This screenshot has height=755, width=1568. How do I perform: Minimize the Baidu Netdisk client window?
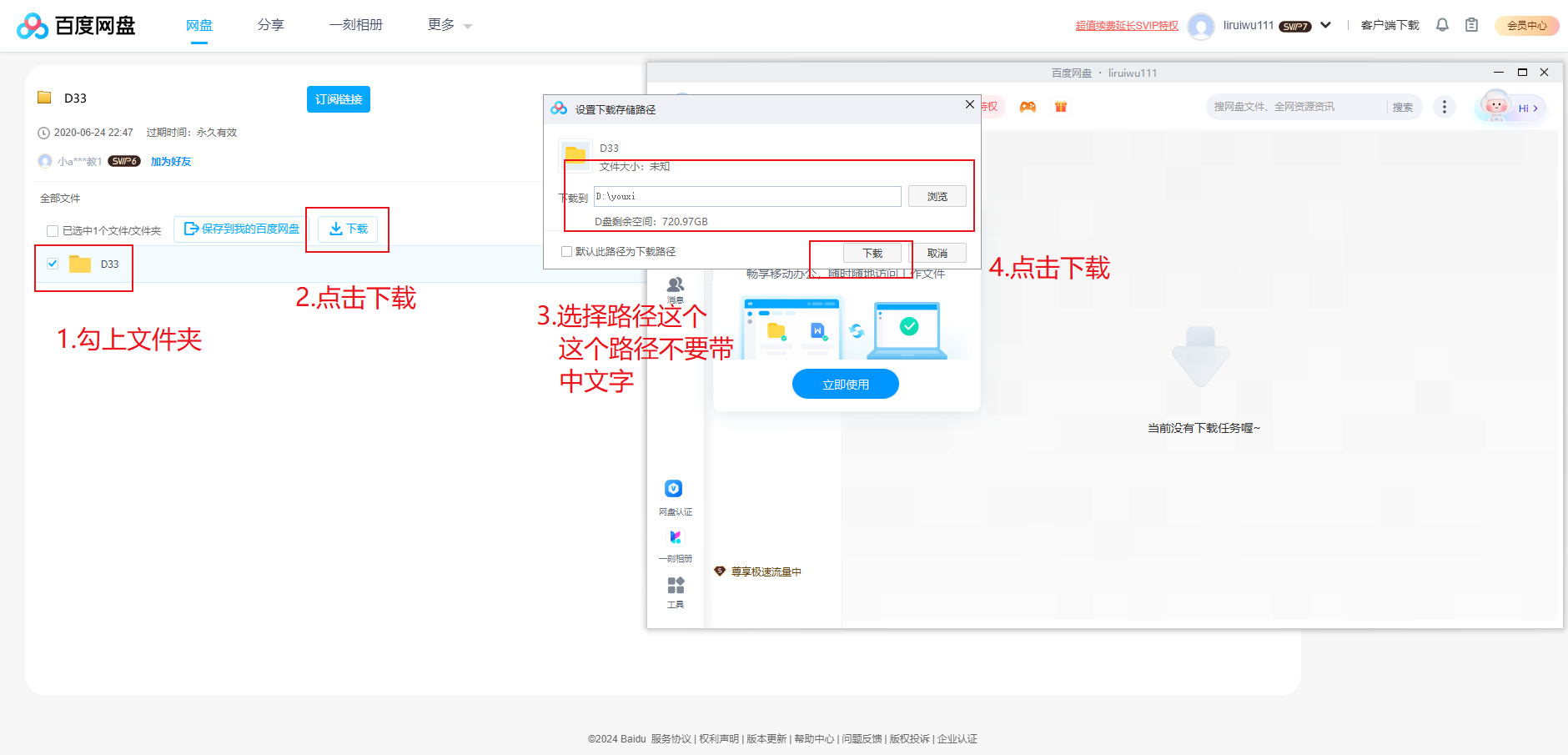(x=1499, y=73)
